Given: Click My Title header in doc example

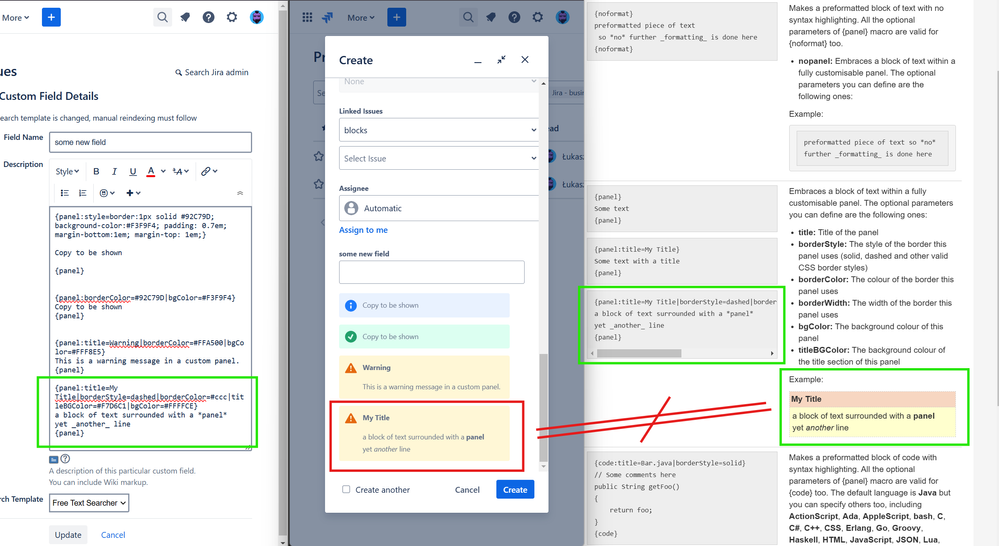Looking at the screenshot, I should [x=872, y=399].
